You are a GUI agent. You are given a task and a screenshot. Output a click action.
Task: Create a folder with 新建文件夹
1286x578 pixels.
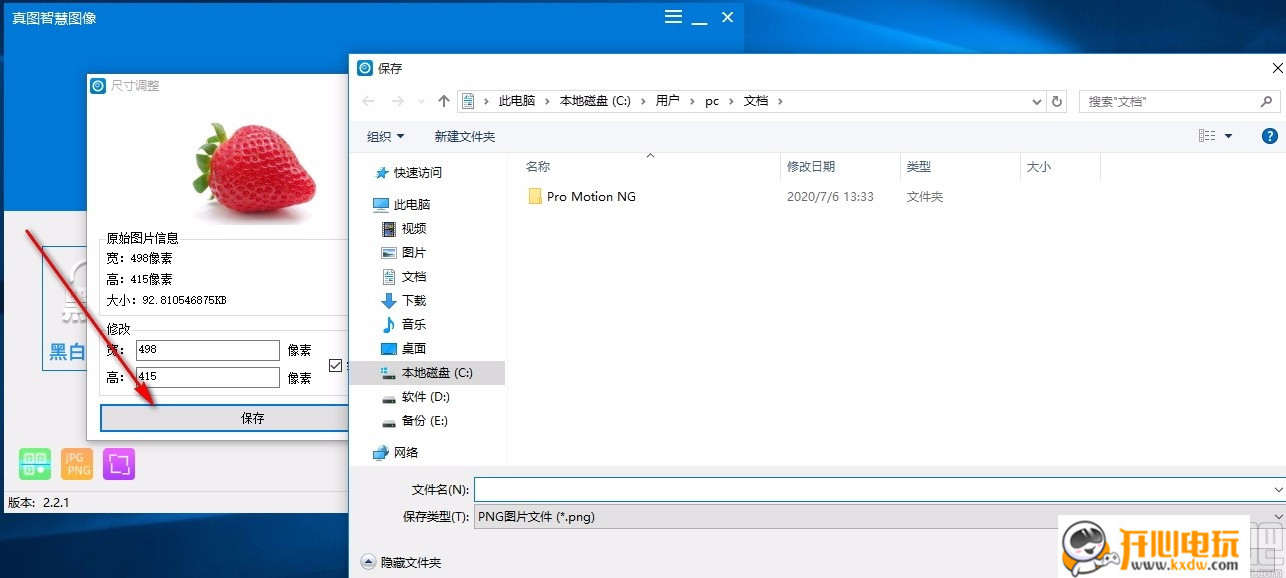(464, 135)
